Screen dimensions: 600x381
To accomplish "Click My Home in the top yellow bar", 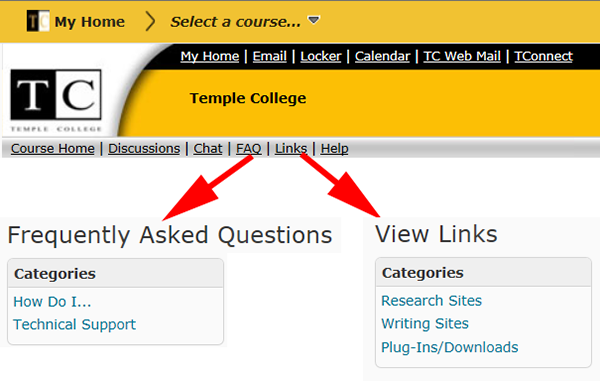I will (90, 22).
